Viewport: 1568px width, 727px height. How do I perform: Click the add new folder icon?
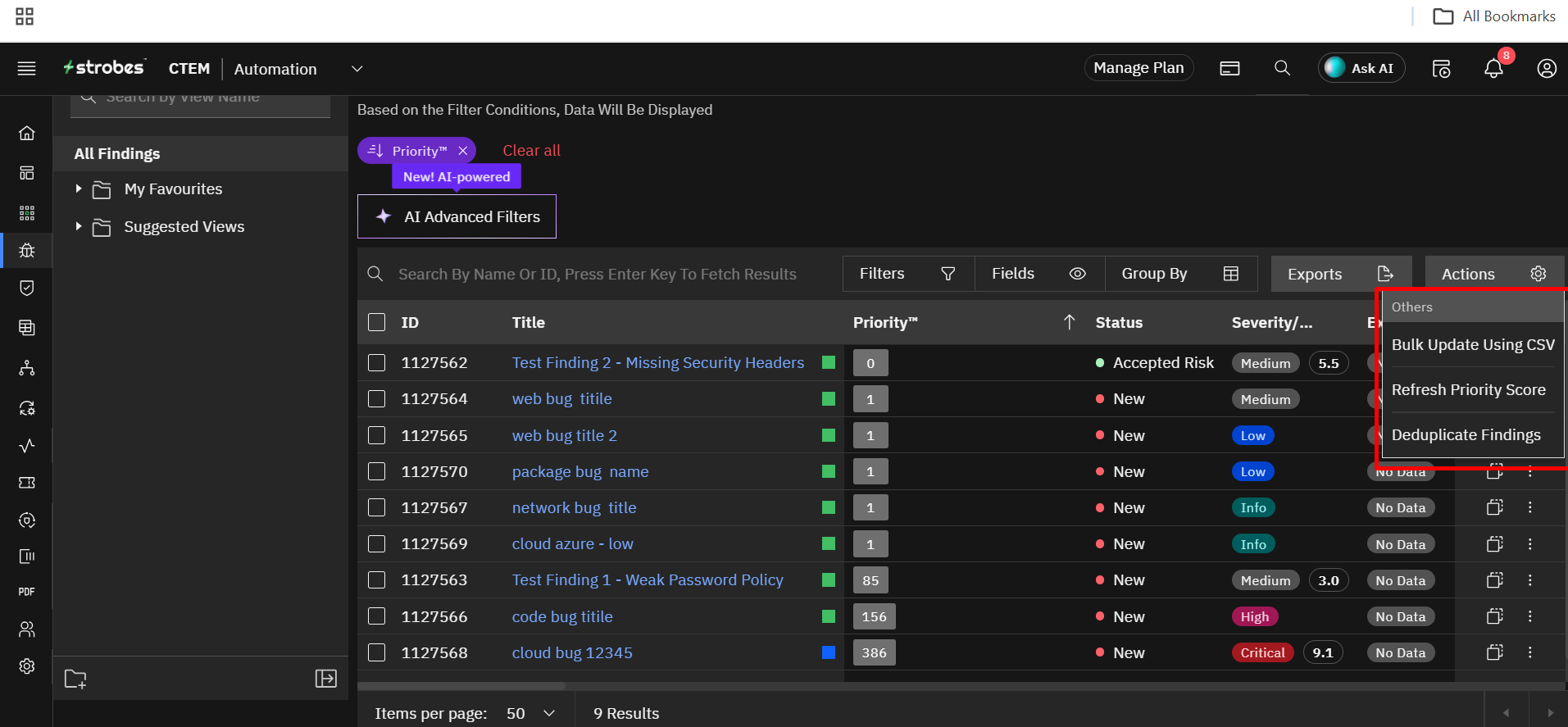pos(75,679)
